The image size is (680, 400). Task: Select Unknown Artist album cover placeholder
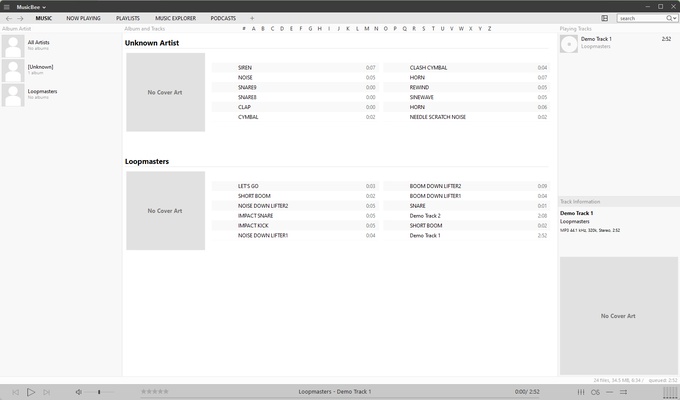coord(165,92)
